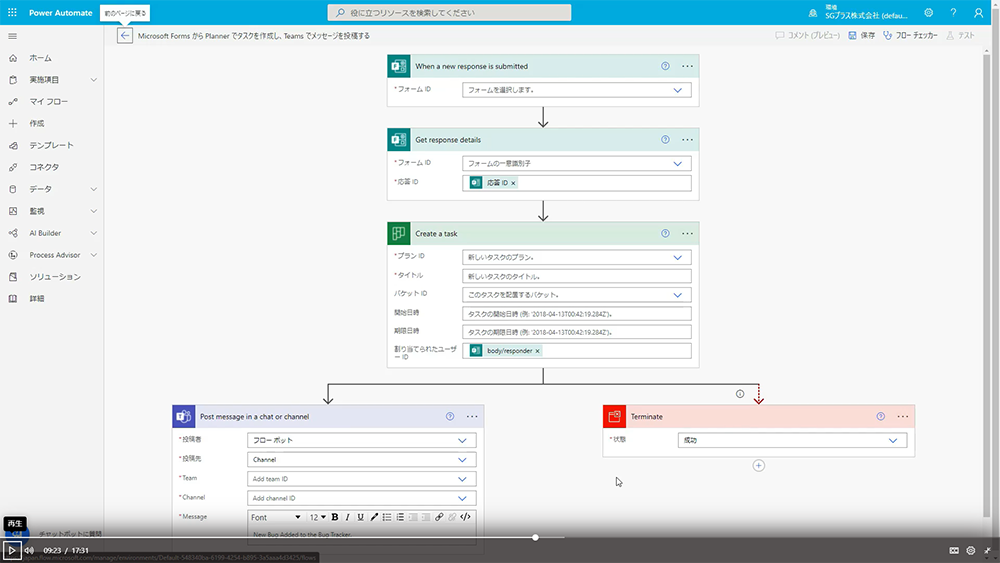Click the Teams icon on Post message card

pyautogui.click(x=184, y=416)
